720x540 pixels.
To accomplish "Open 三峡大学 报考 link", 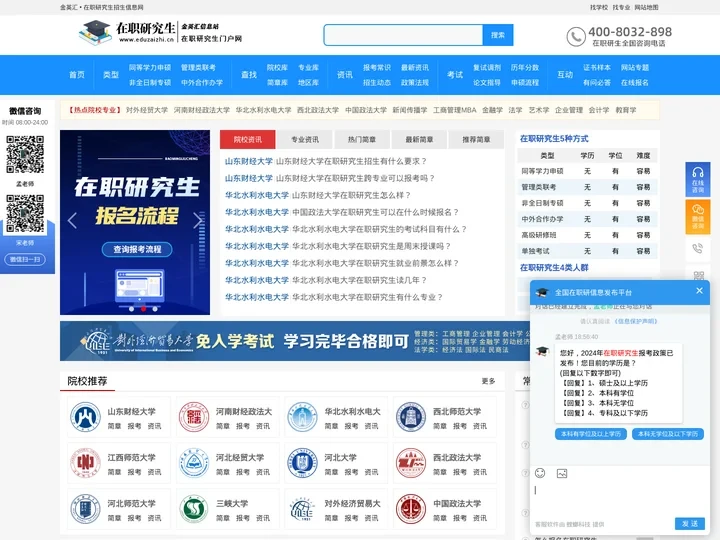I will click(243, 518).
